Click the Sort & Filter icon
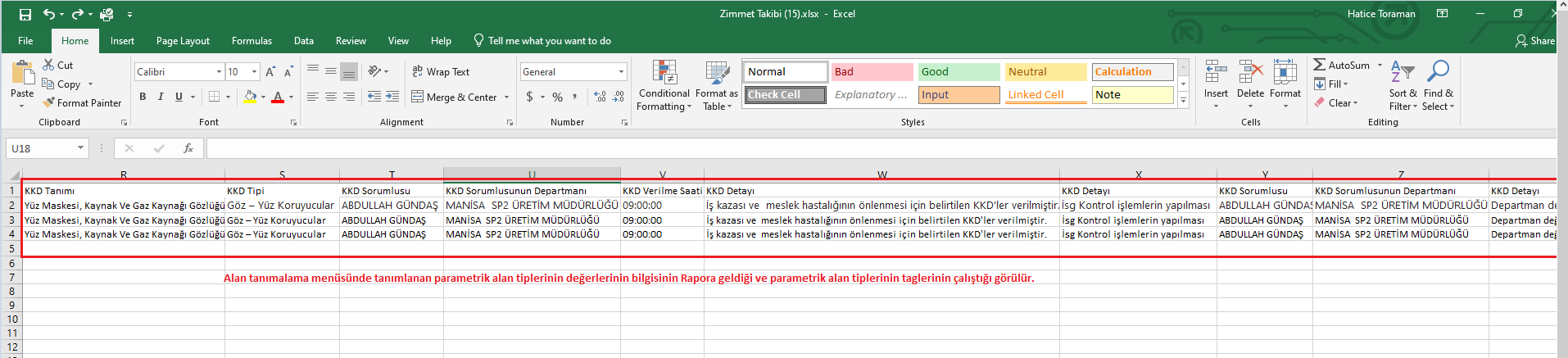The height and width of the screenshot is (358, 1568). coord(1402,85)
